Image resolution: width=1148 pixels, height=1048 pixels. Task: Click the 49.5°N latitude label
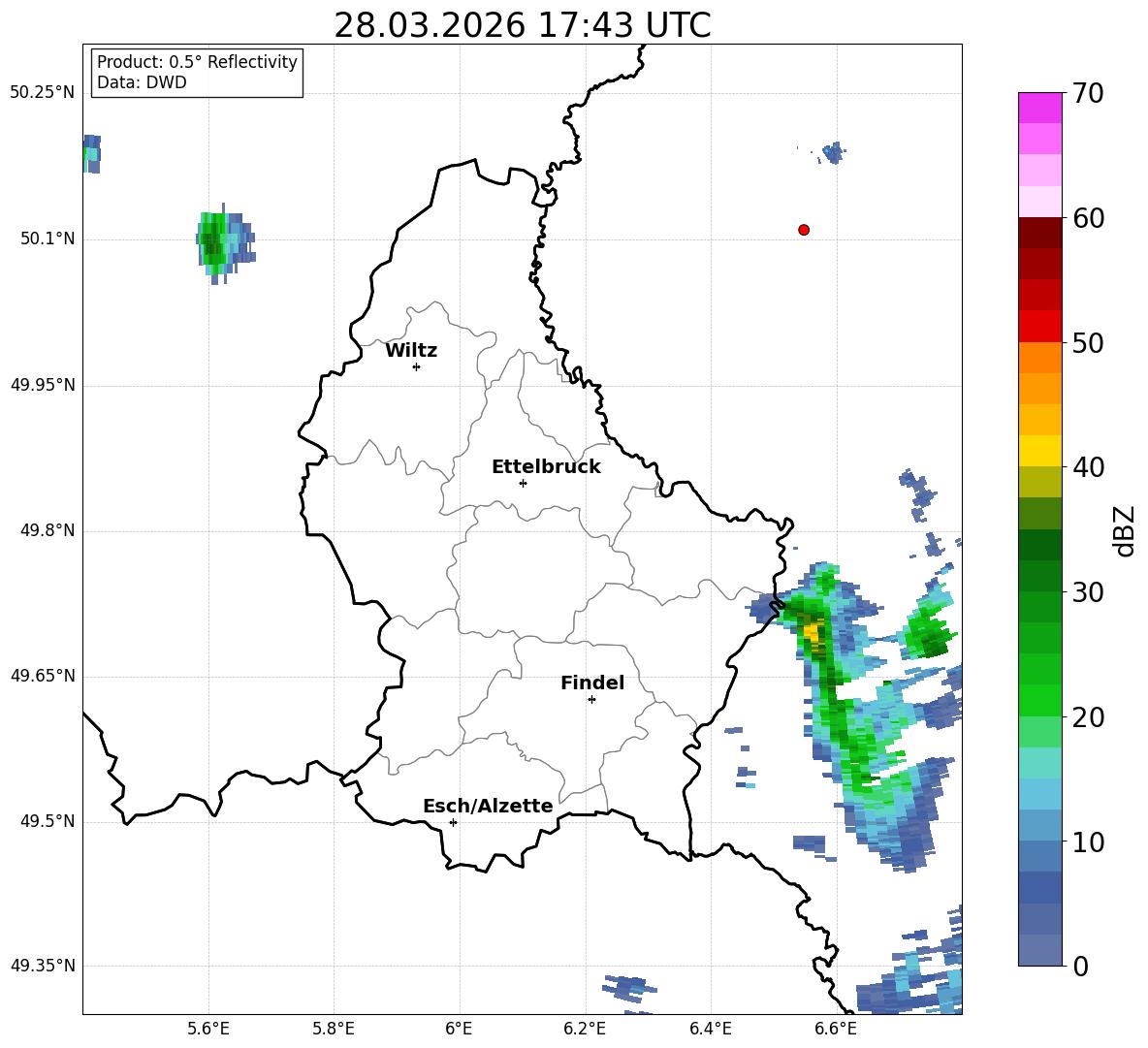point(48,821)
